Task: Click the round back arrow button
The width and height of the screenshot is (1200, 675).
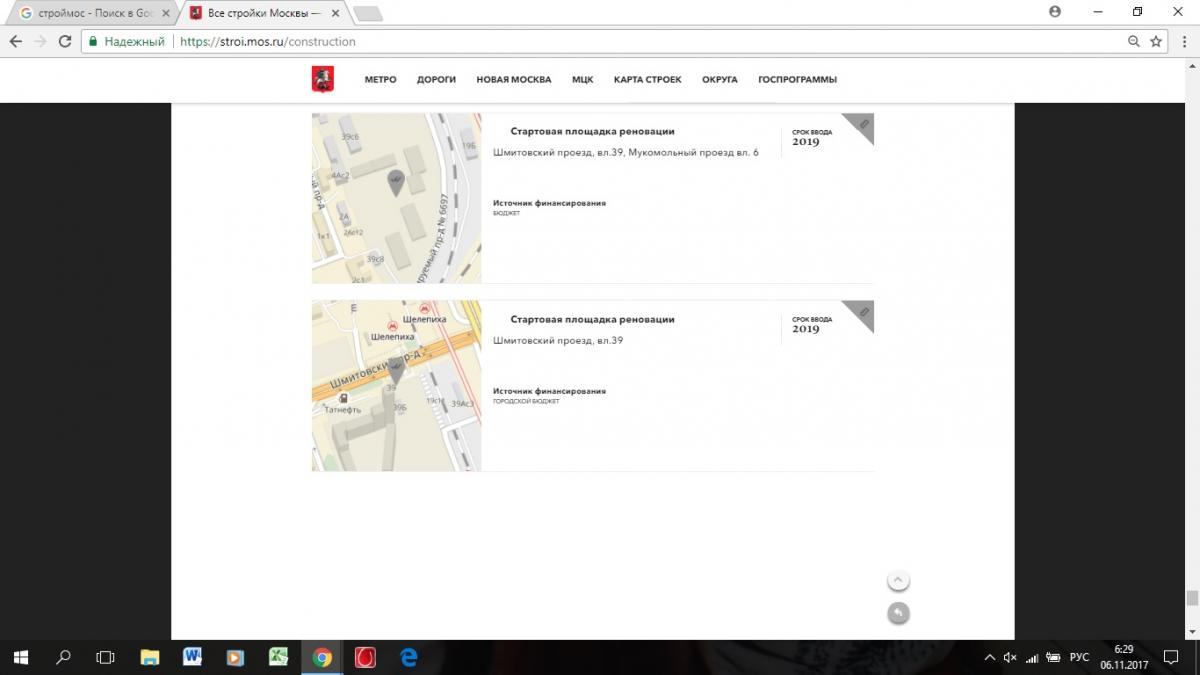Action: 898,613
